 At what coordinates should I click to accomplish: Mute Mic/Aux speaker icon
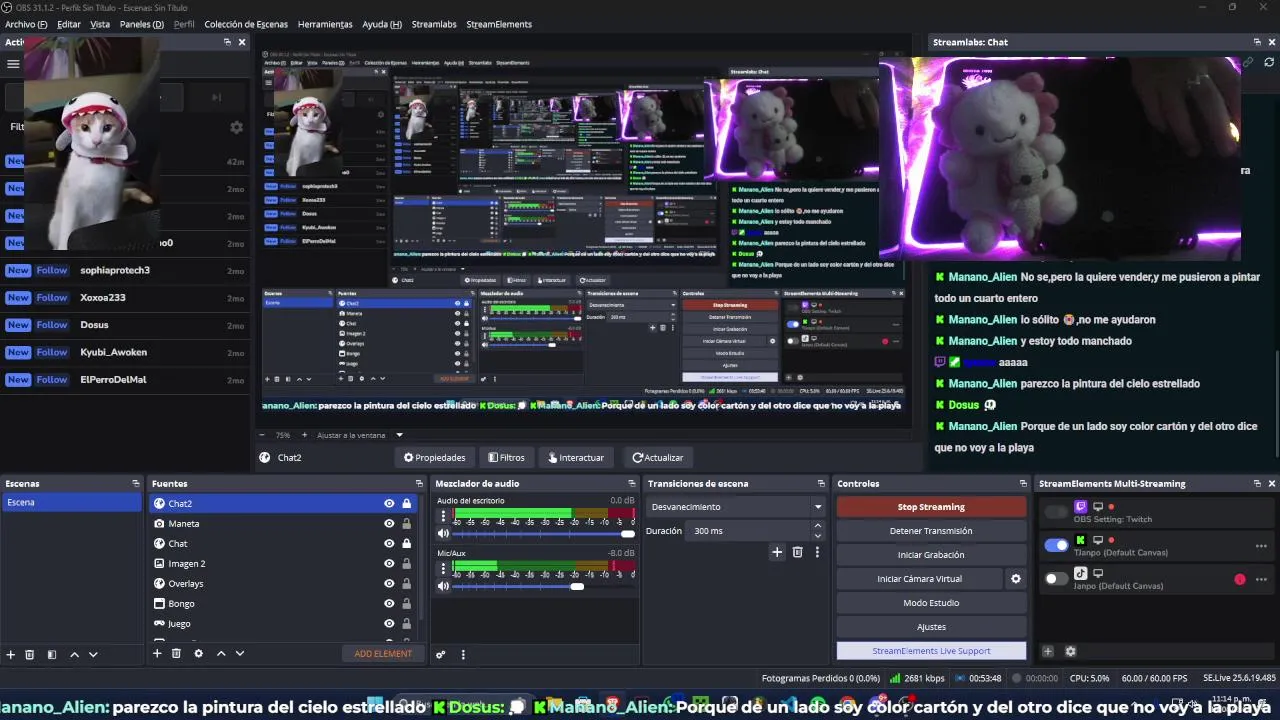point(443,586)
